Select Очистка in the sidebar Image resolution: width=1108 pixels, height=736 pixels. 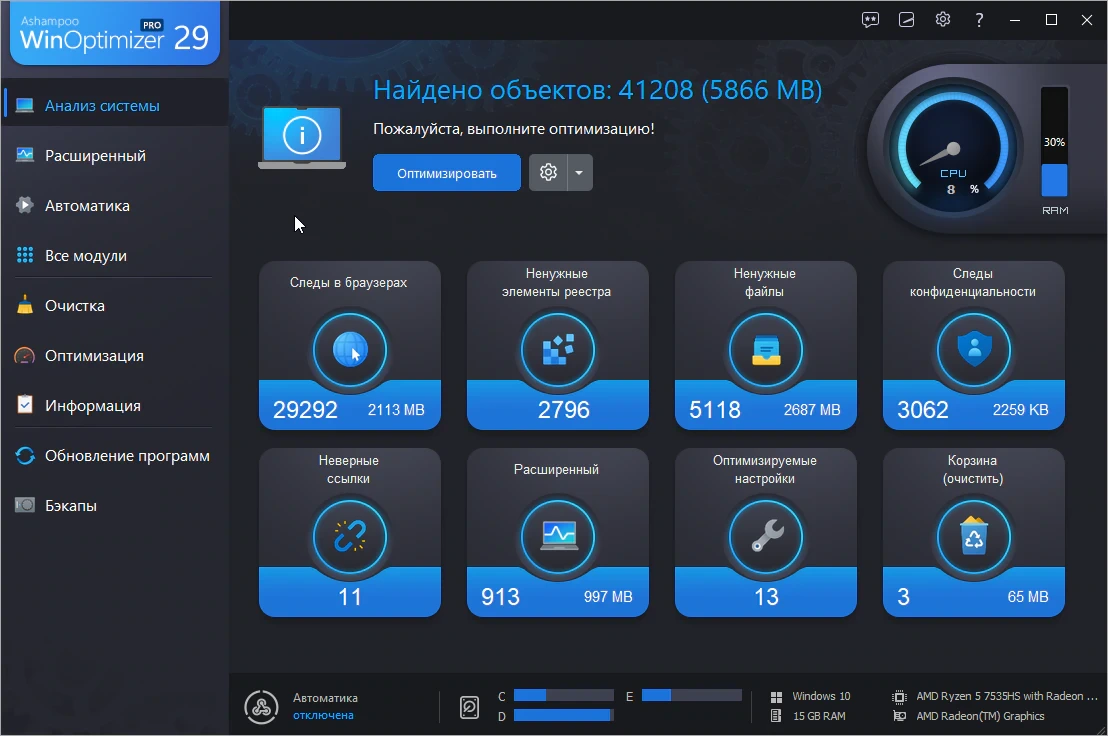pyautogui.click(x=115, y=306)
